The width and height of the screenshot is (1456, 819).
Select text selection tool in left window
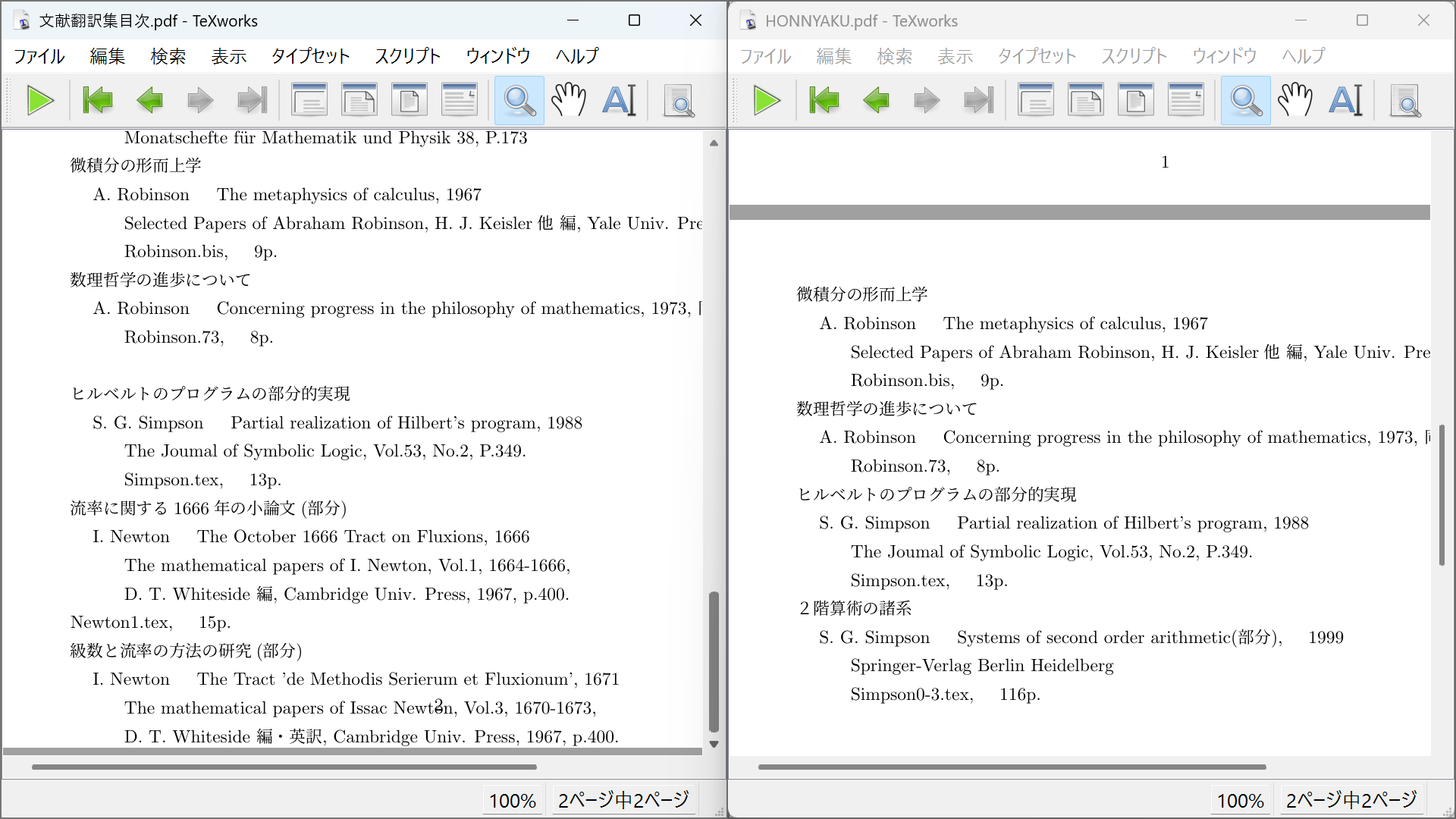click(620, 101)
